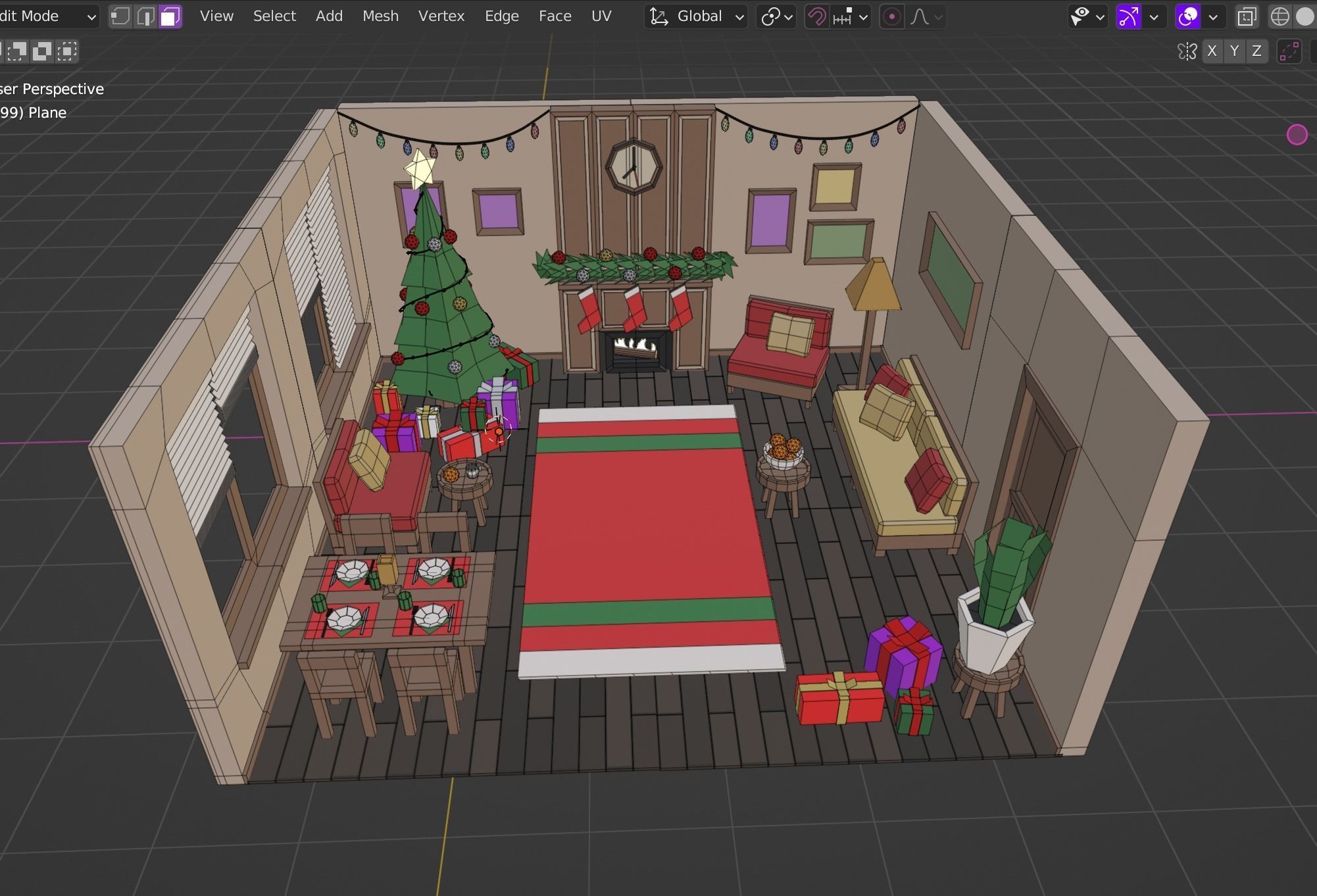Click the '99) Plane' object label
The width and height of the screenshot is (1317, 896).
[33, 112]
